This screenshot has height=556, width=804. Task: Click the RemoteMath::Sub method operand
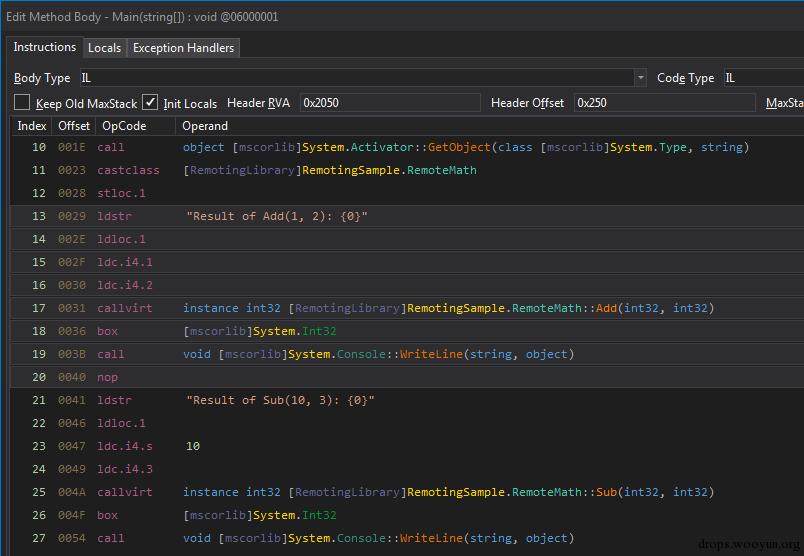(x=605, y=492)
